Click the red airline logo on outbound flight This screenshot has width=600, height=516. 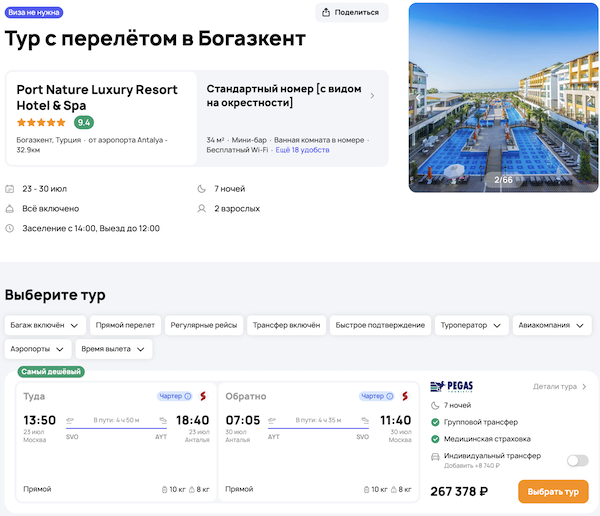tap(203, 396)
